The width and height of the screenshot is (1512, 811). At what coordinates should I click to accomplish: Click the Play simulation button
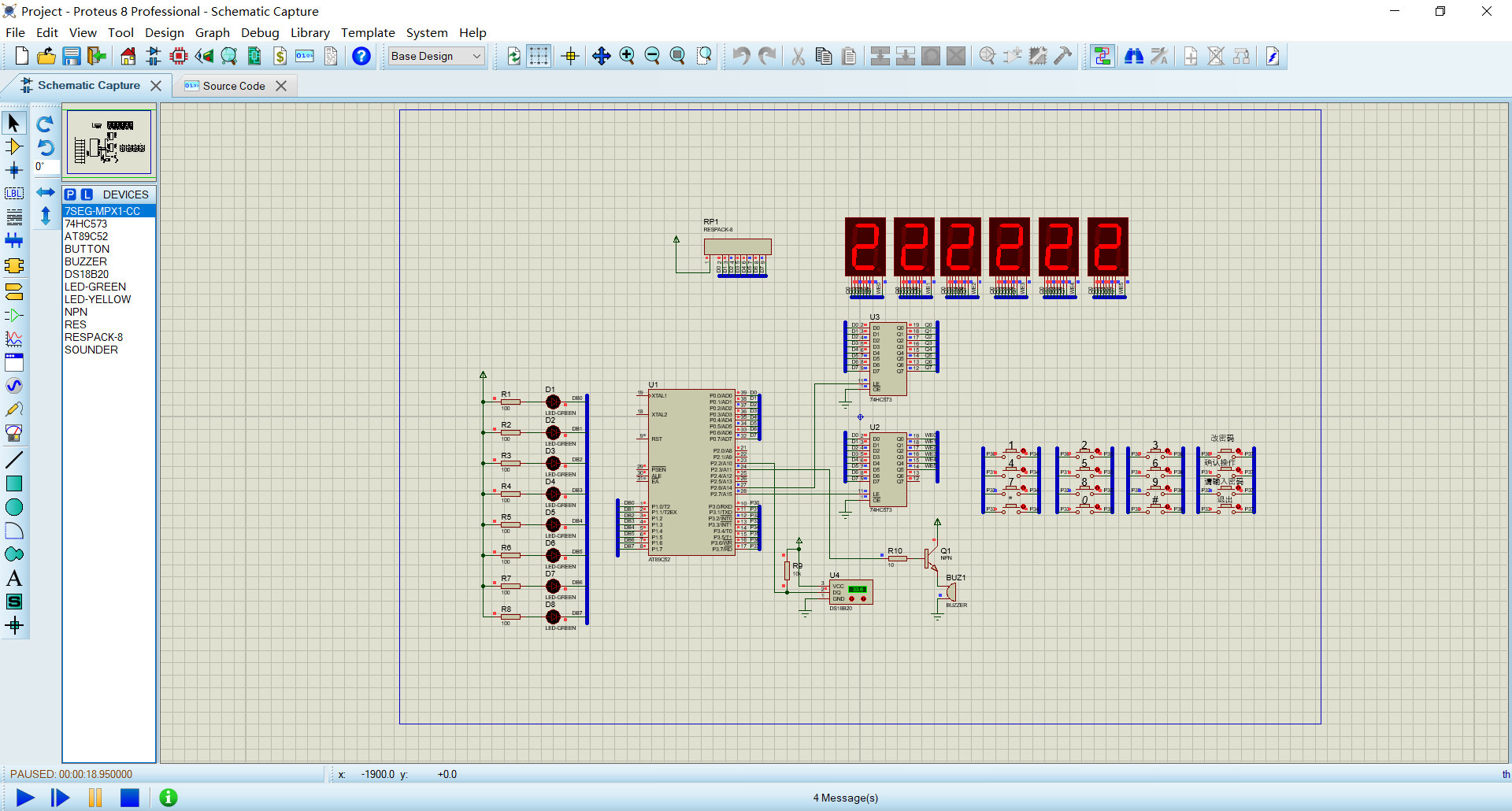click(25, 798)
